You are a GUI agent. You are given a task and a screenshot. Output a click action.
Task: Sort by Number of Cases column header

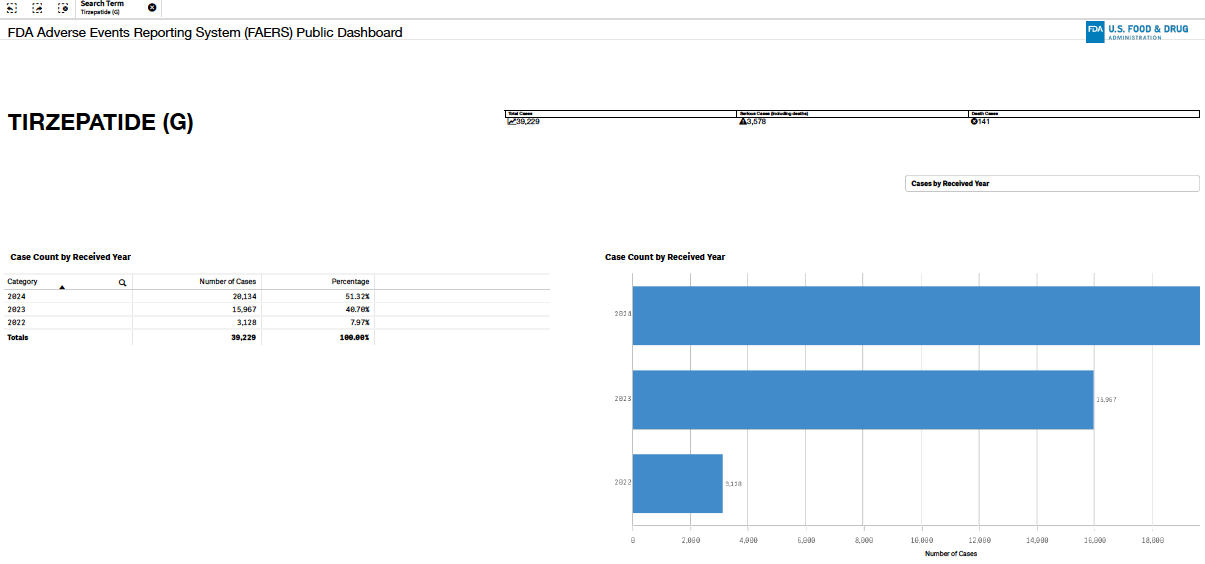[228, 282]
